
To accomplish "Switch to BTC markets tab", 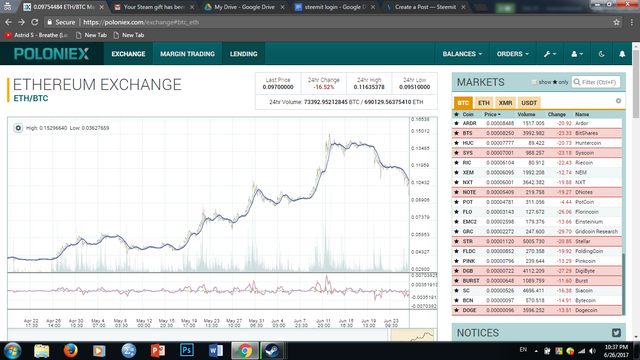I will click(x=463, y=103).
